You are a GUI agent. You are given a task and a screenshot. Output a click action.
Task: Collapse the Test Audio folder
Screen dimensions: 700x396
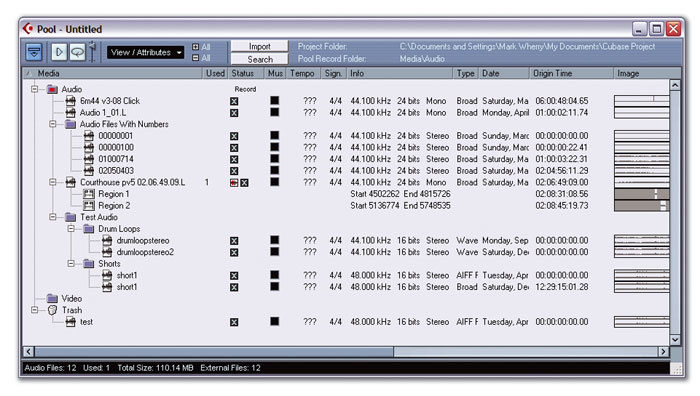pyautogui.click(x=53, y=217)
